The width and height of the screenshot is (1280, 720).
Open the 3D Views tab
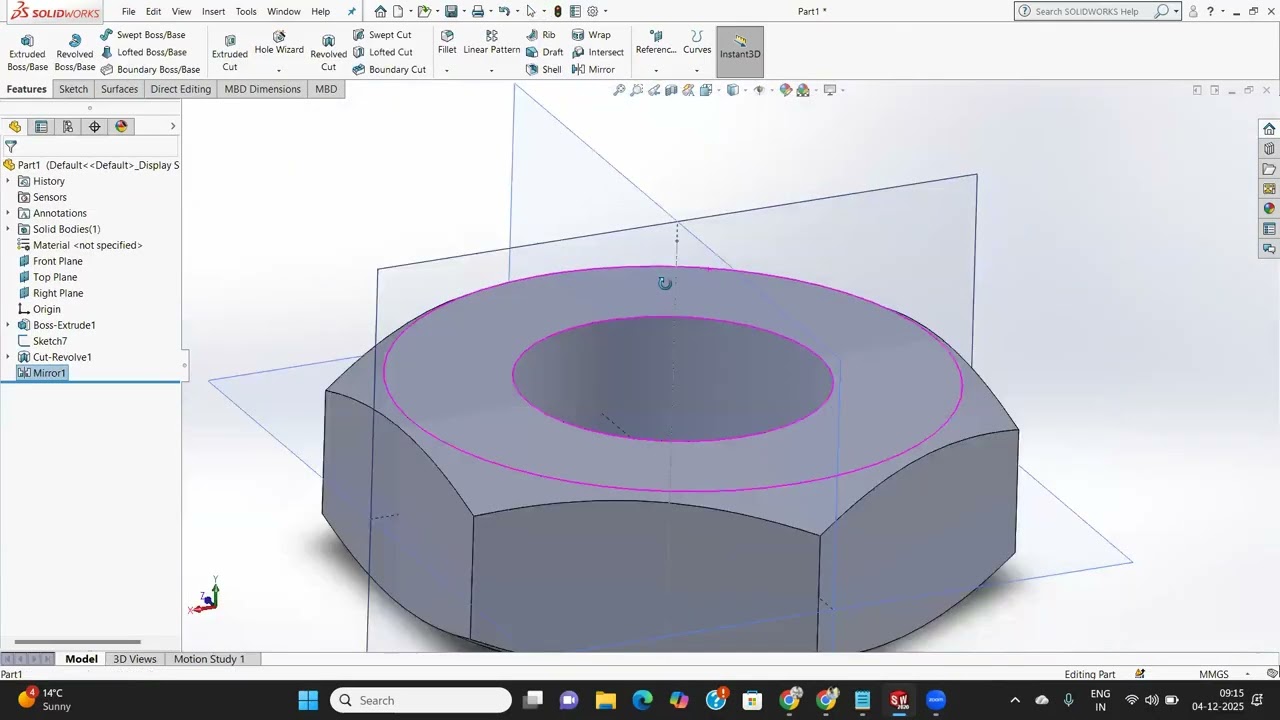point(135,659)
